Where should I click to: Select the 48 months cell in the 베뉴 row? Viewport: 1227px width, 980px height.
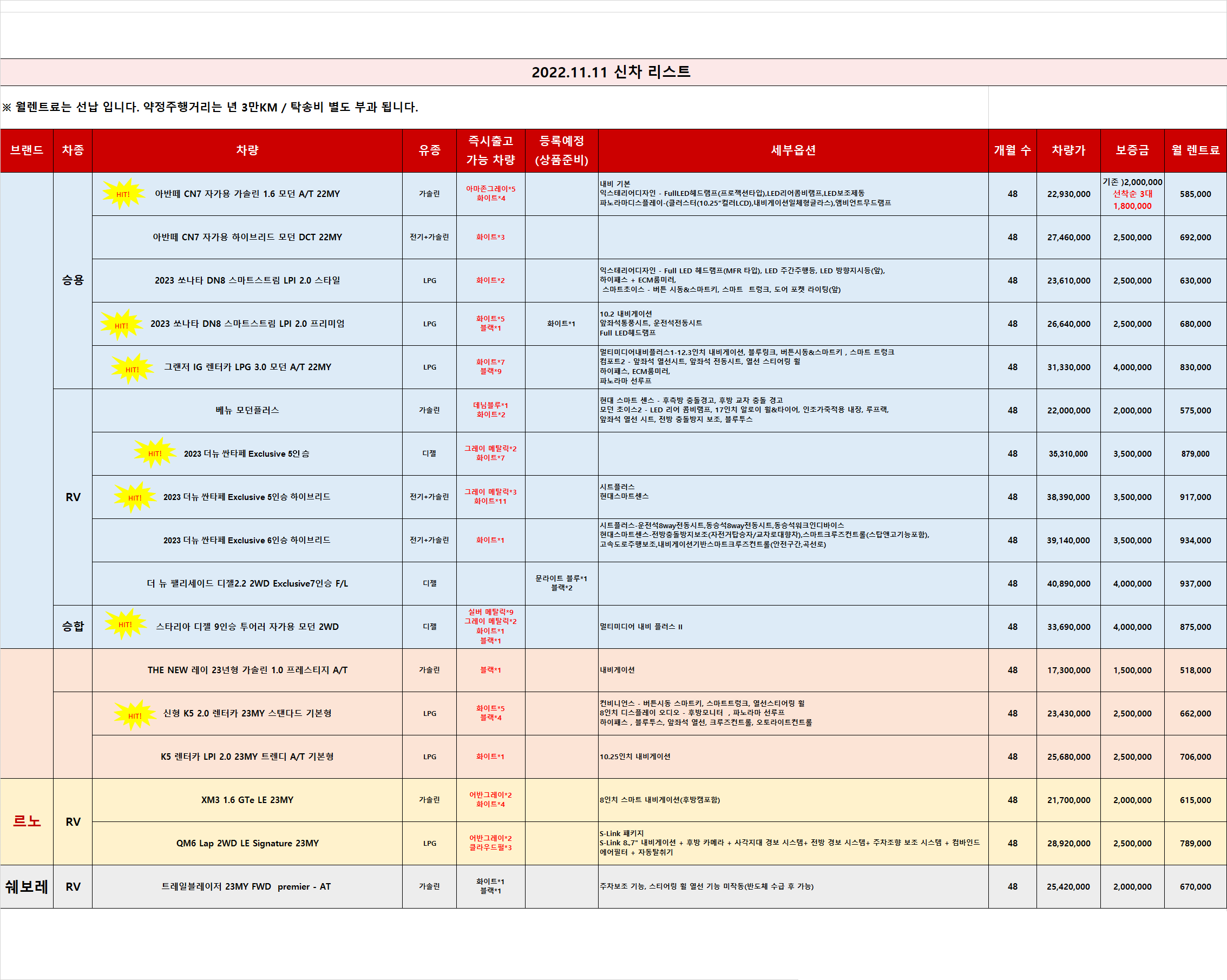click(x=1013, y=410)
